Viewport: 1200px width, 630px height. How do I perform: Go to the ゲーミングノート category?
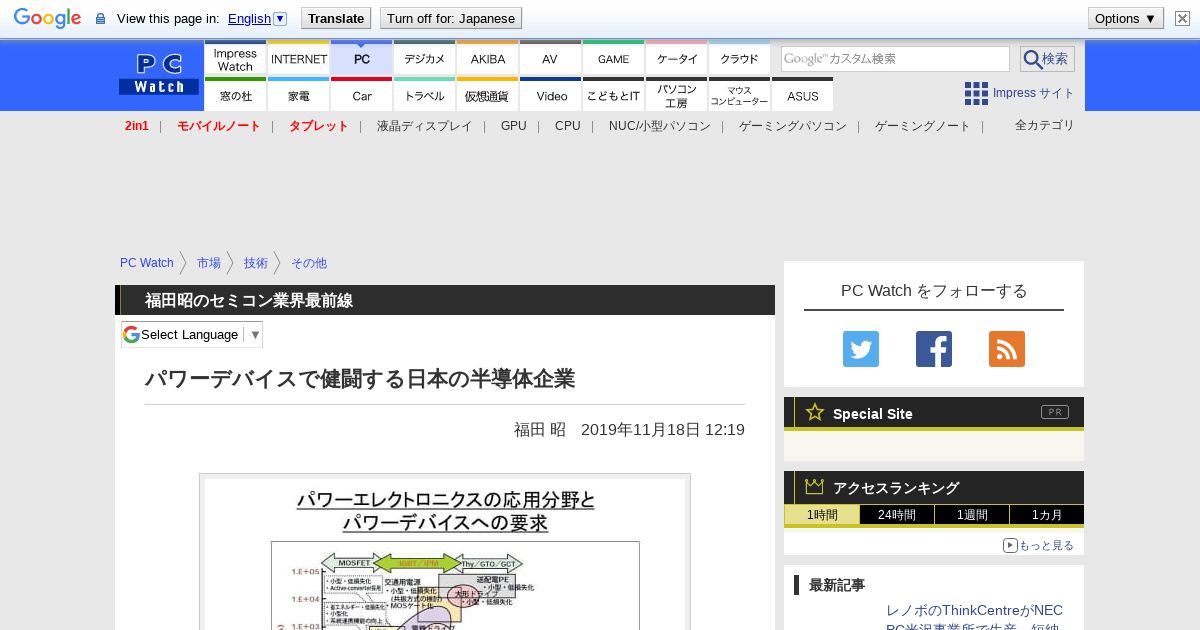point(923,126)
